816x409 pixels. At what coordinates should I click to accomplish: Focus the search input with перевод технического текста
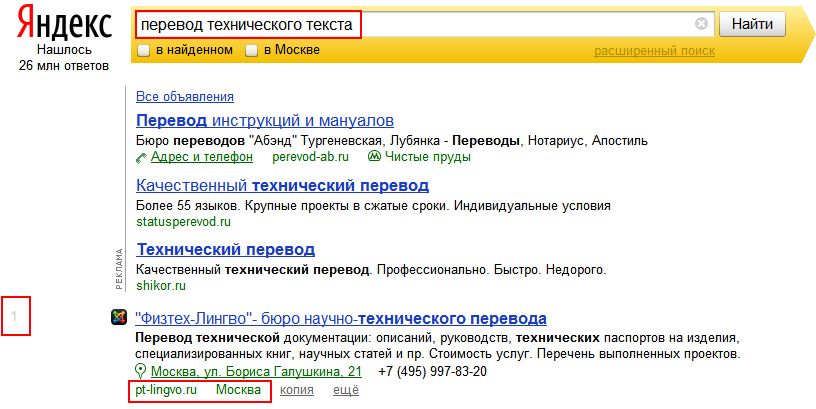[424, 24]
